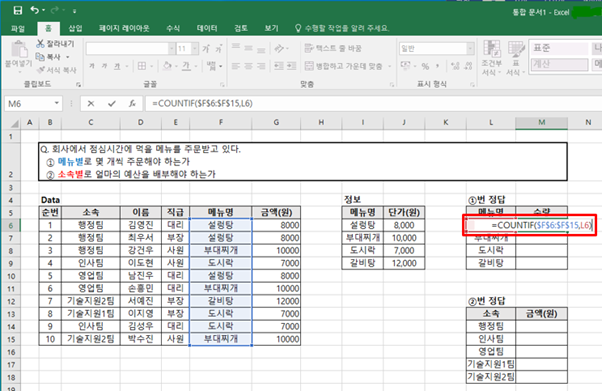Open font size dropdown
The width and height of the screenshot is (602, 391).
coord(195,49)
